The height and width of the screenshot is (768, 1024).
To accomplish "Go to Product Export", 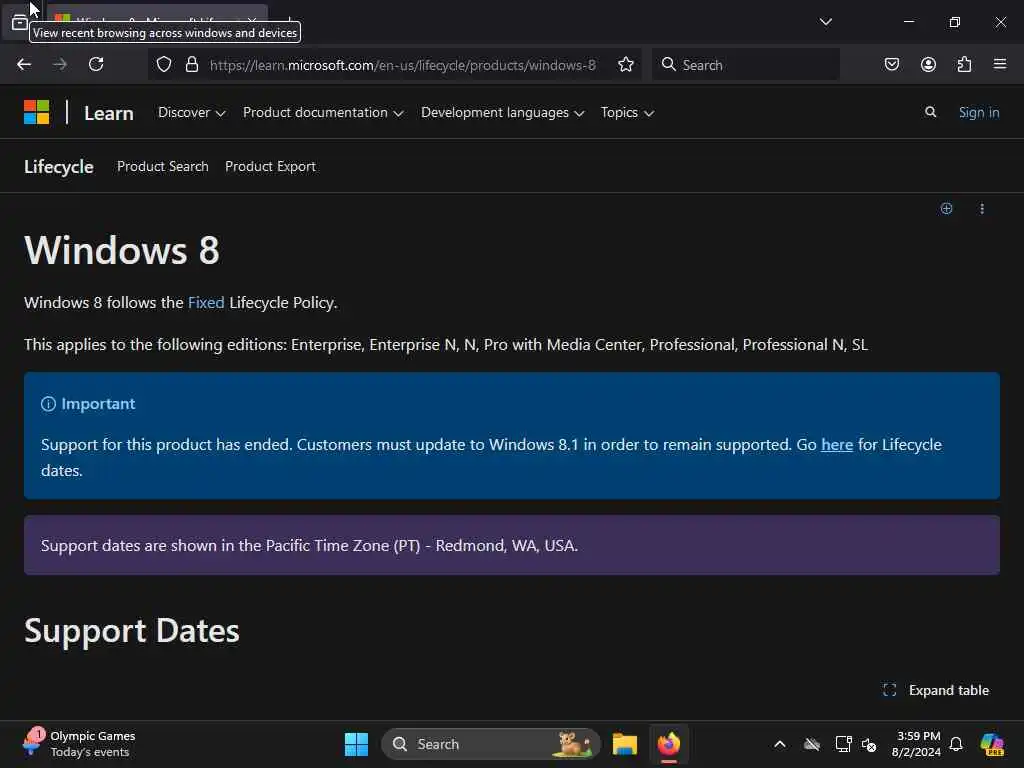I will tap(270, 167).
